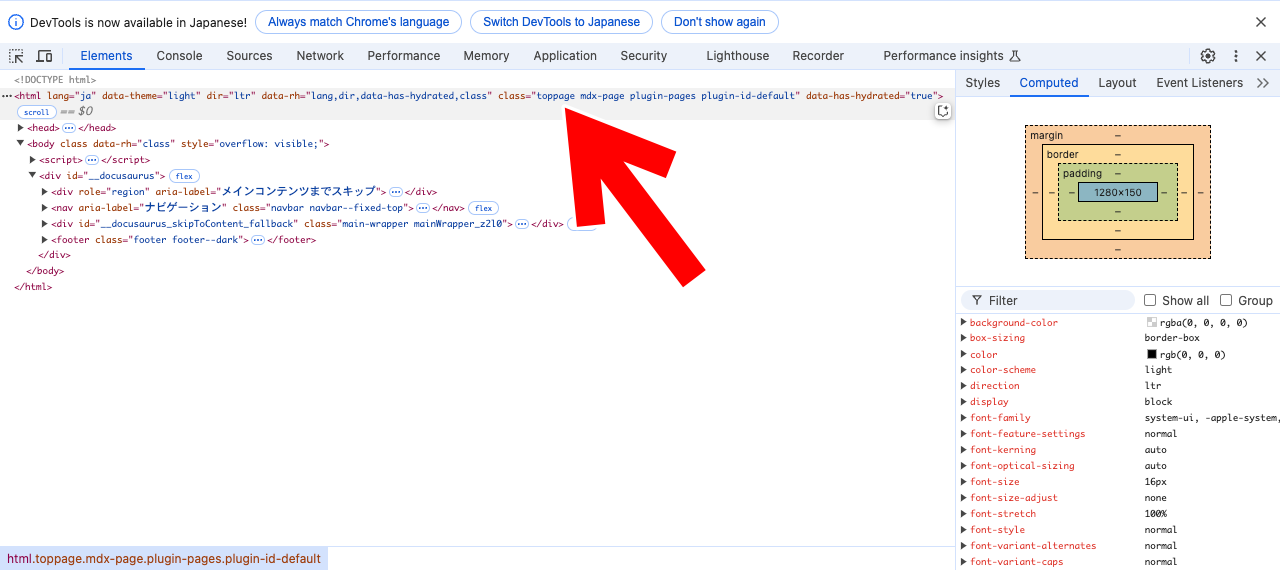Screen dimensions: 1280x570
Task: Open the Memory tab
Action: pyautogui.click(x=486, y=56)
